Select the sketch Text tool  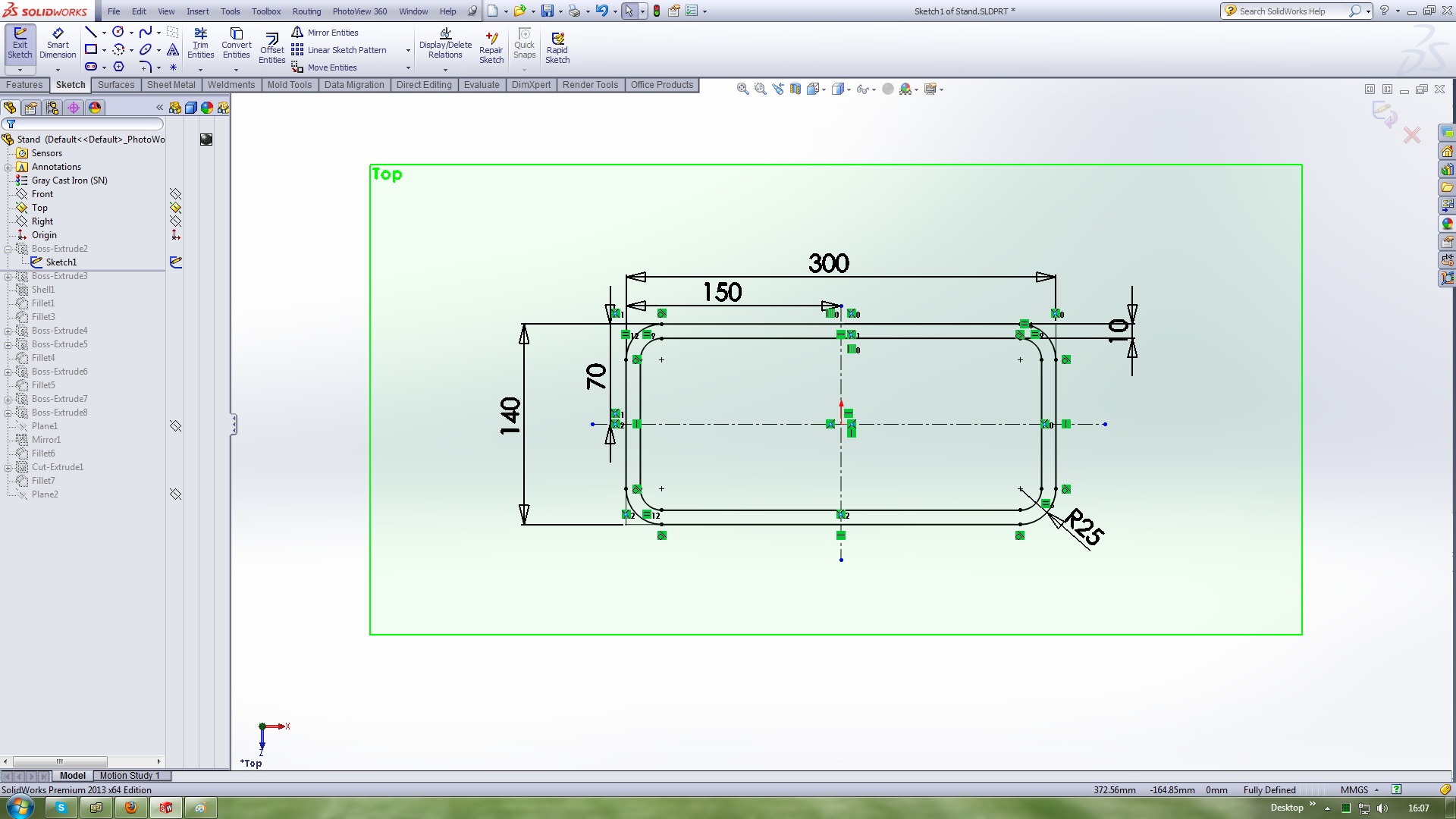[173, 49]
